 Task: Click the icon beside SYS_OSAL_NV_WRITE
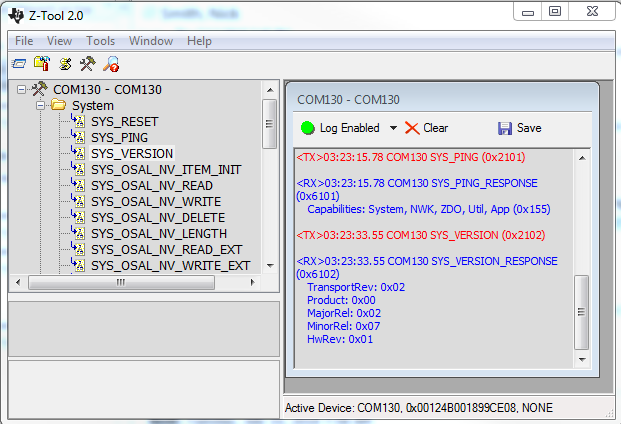(78, 201)
